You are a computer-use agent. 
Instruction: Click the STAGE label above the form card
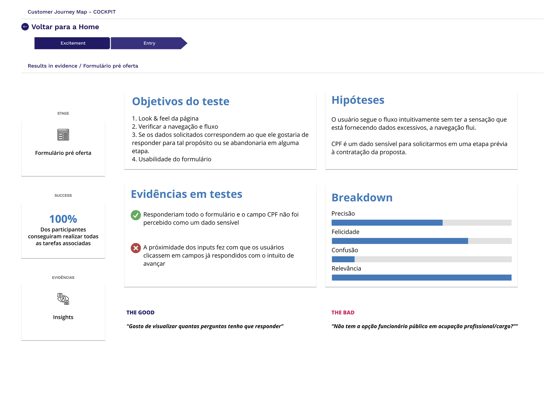[x=63, y=113]
